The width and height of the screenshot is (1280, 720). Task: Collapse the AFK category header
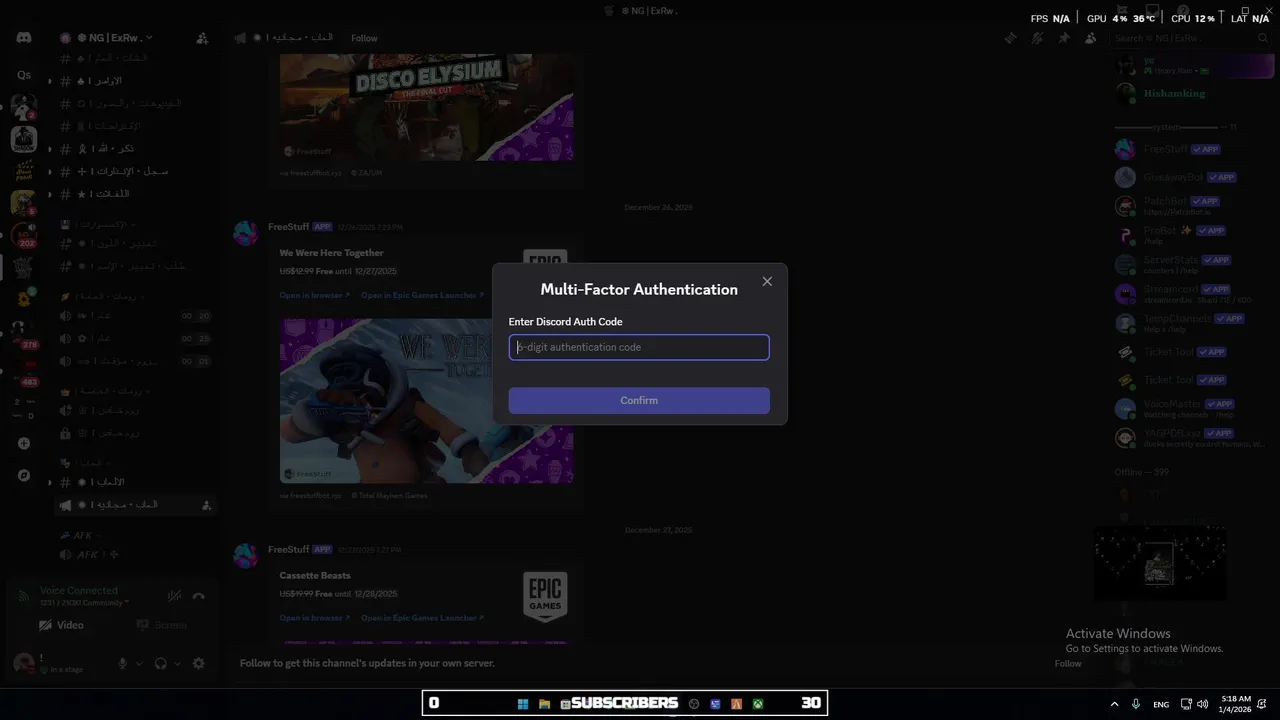tap(78, 535)
